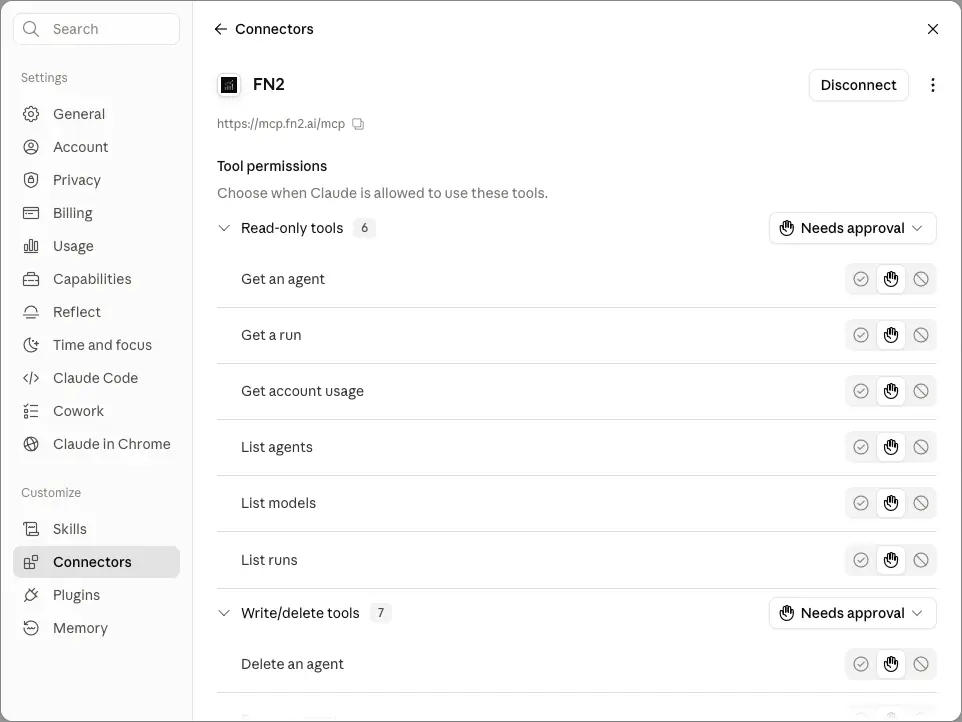Screen dimensions: 962x722
Task: Allow the List models tool always
Action: [861, 503]
